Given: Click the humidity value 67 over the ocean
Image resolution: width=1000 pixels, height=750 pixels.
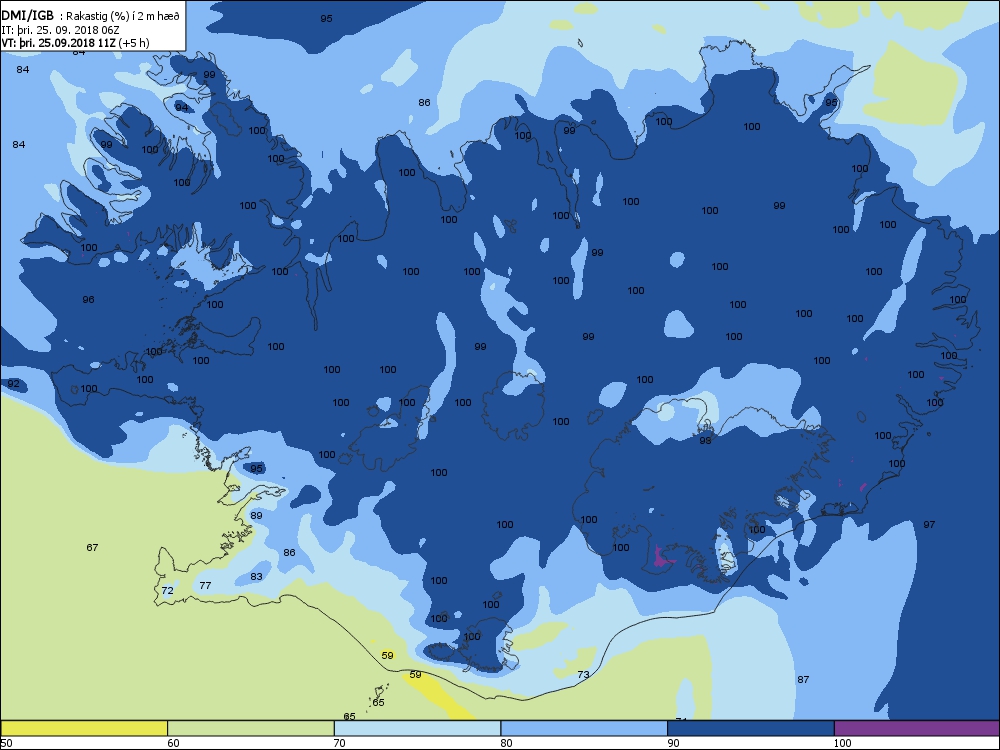Looking at the screenshot, I should [92, 547].
